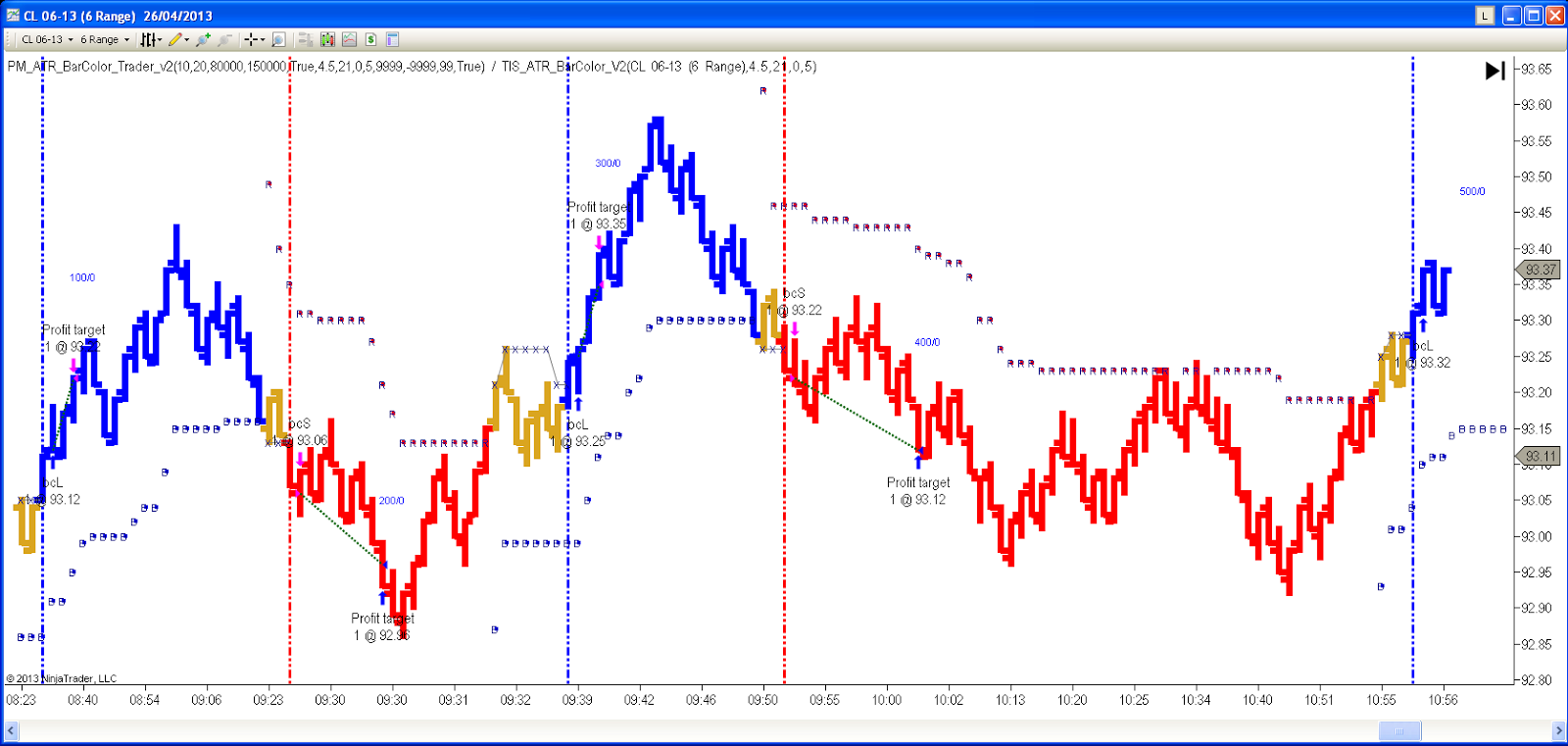
Task: Open the CL 06-13 instrument dropdown
Action: pyautogui.click(x=48, y=39)
